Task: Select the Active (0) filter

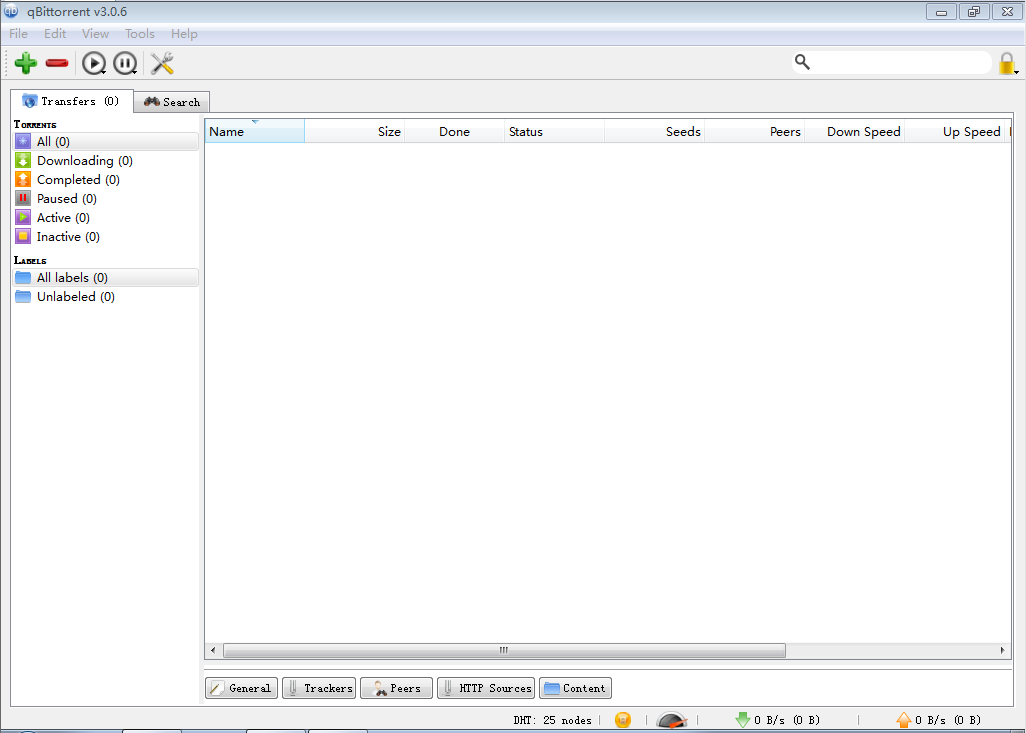Action: pyautogui.click(x=105, y=217)
